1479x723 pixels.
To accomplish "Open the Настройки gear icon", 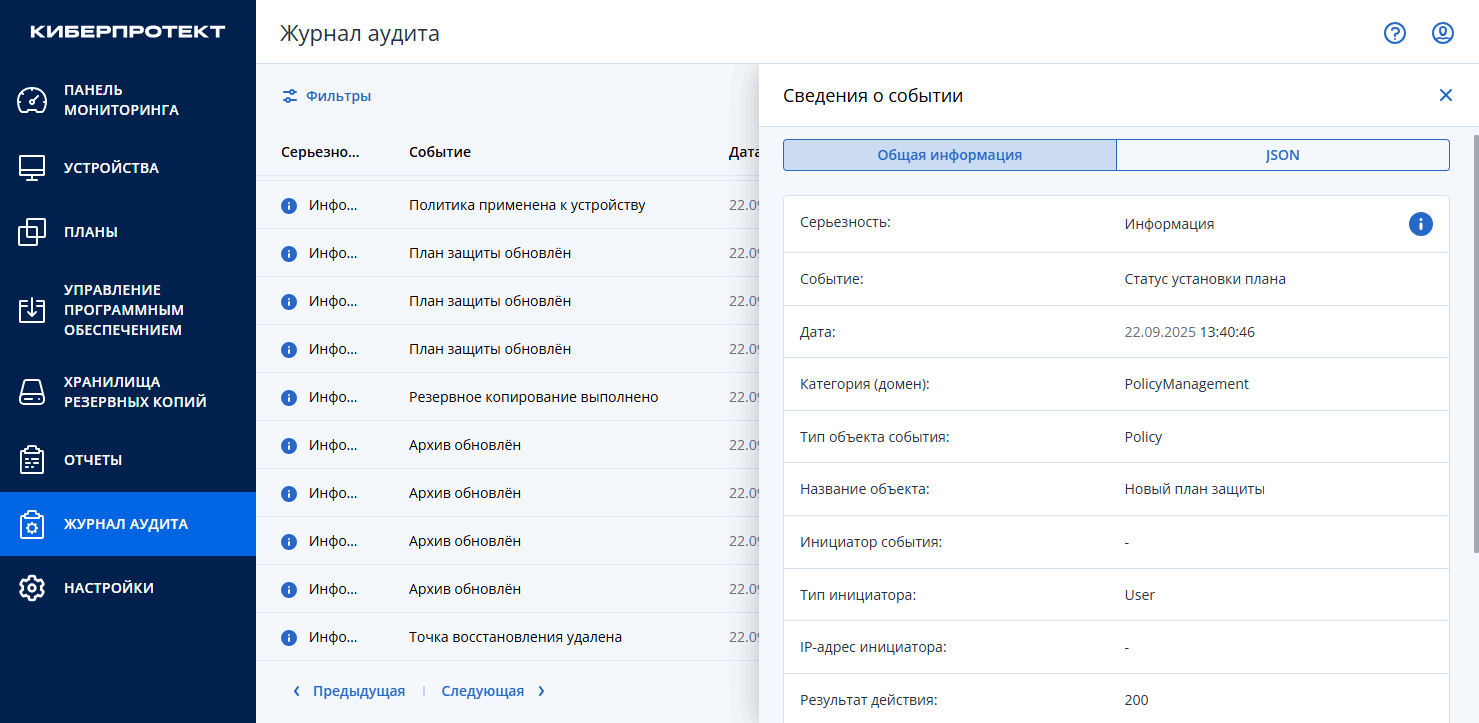I will point(32,588).
